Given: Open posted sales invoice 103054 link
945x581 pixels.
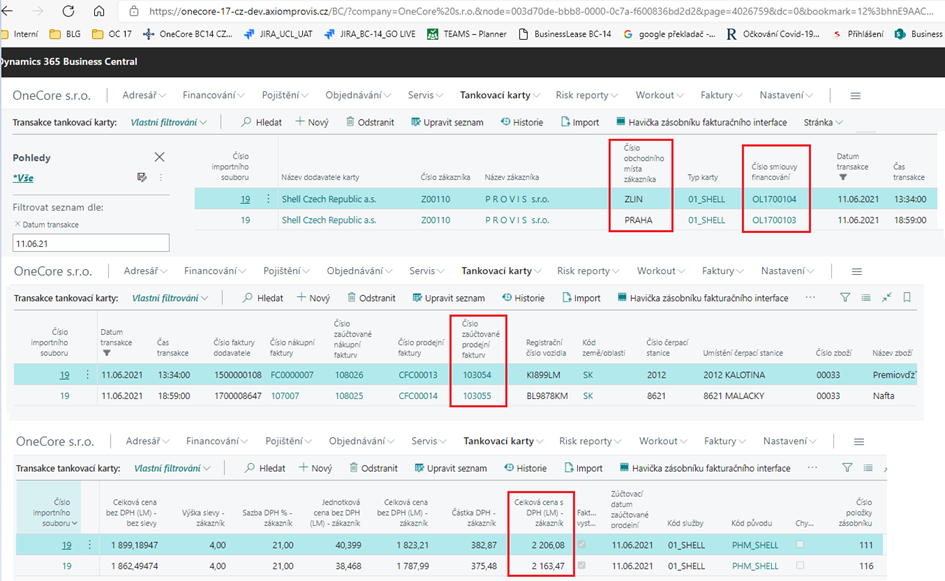Looking at the screenshot, I should point(479,374).
